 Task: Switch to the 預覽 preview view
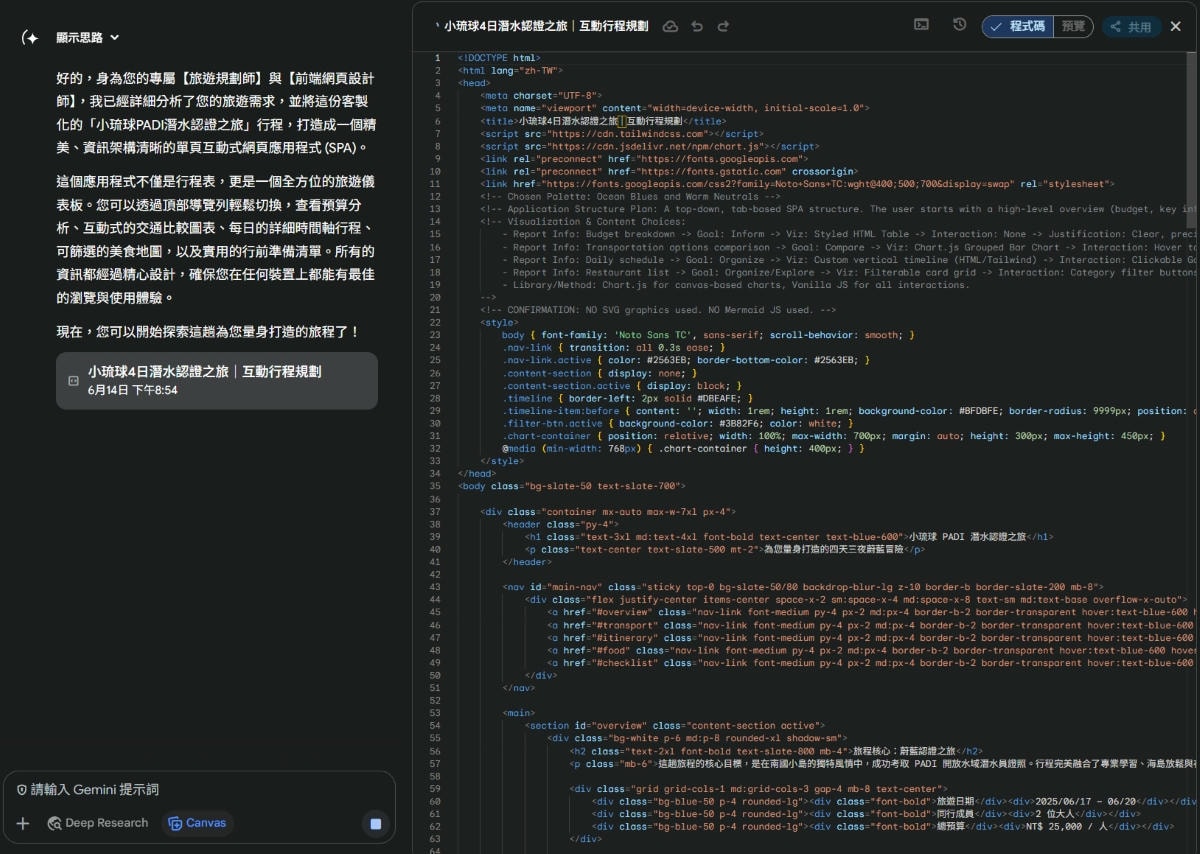pos(1073,27)
